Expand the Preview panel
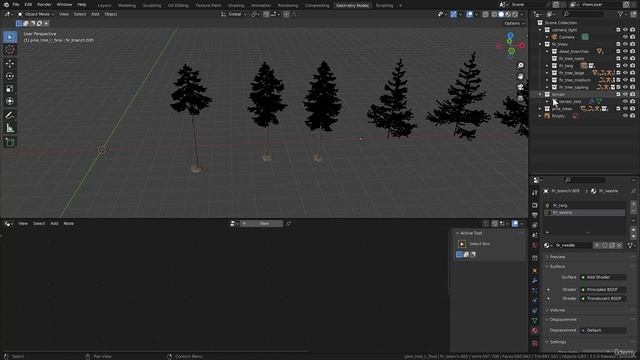 (557, 257)
